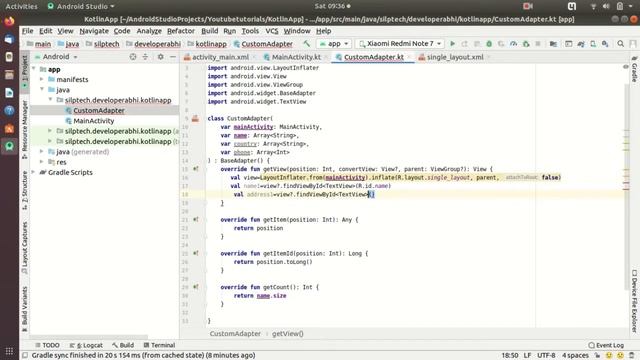This screenshot has width=640, height=360.
Task: Open the Logcat tool window button
Action: tap(86, 345)
